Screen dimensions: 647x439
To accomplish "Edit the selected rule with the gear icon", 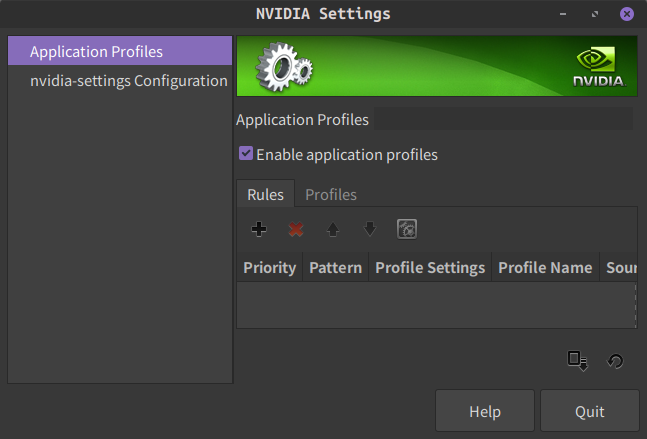I will 407,229.
